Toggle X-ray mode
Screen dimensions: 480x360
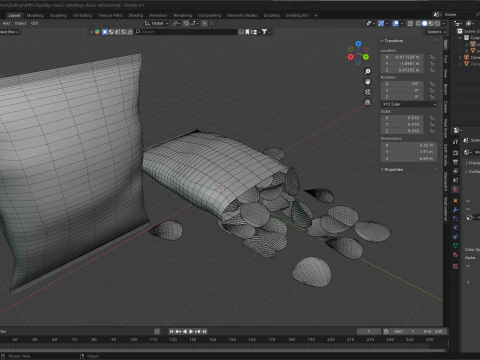(410, 23)
